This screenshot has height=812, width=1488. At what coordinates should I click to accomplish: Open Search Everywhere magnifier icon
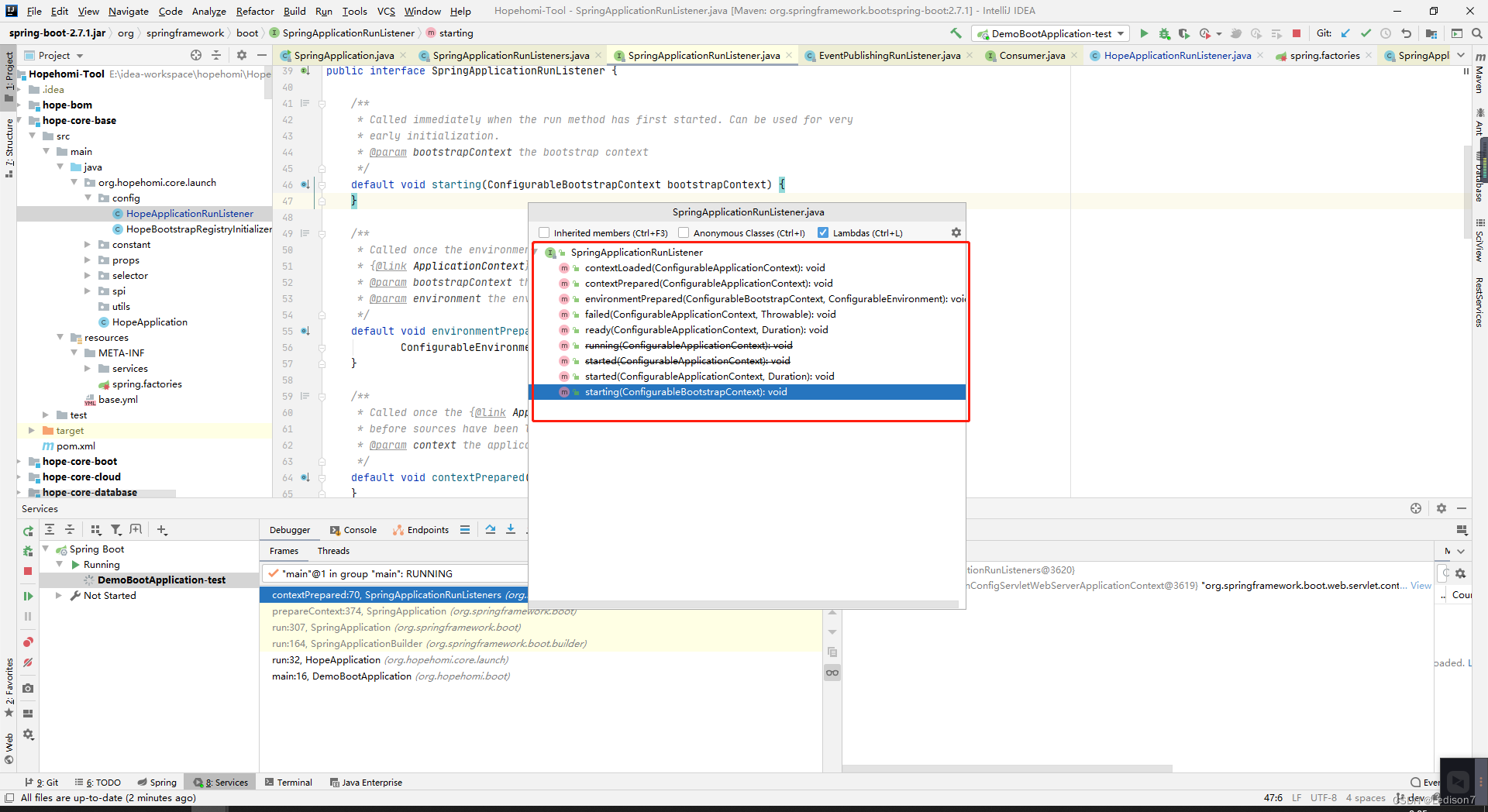tap(1477, 33)
